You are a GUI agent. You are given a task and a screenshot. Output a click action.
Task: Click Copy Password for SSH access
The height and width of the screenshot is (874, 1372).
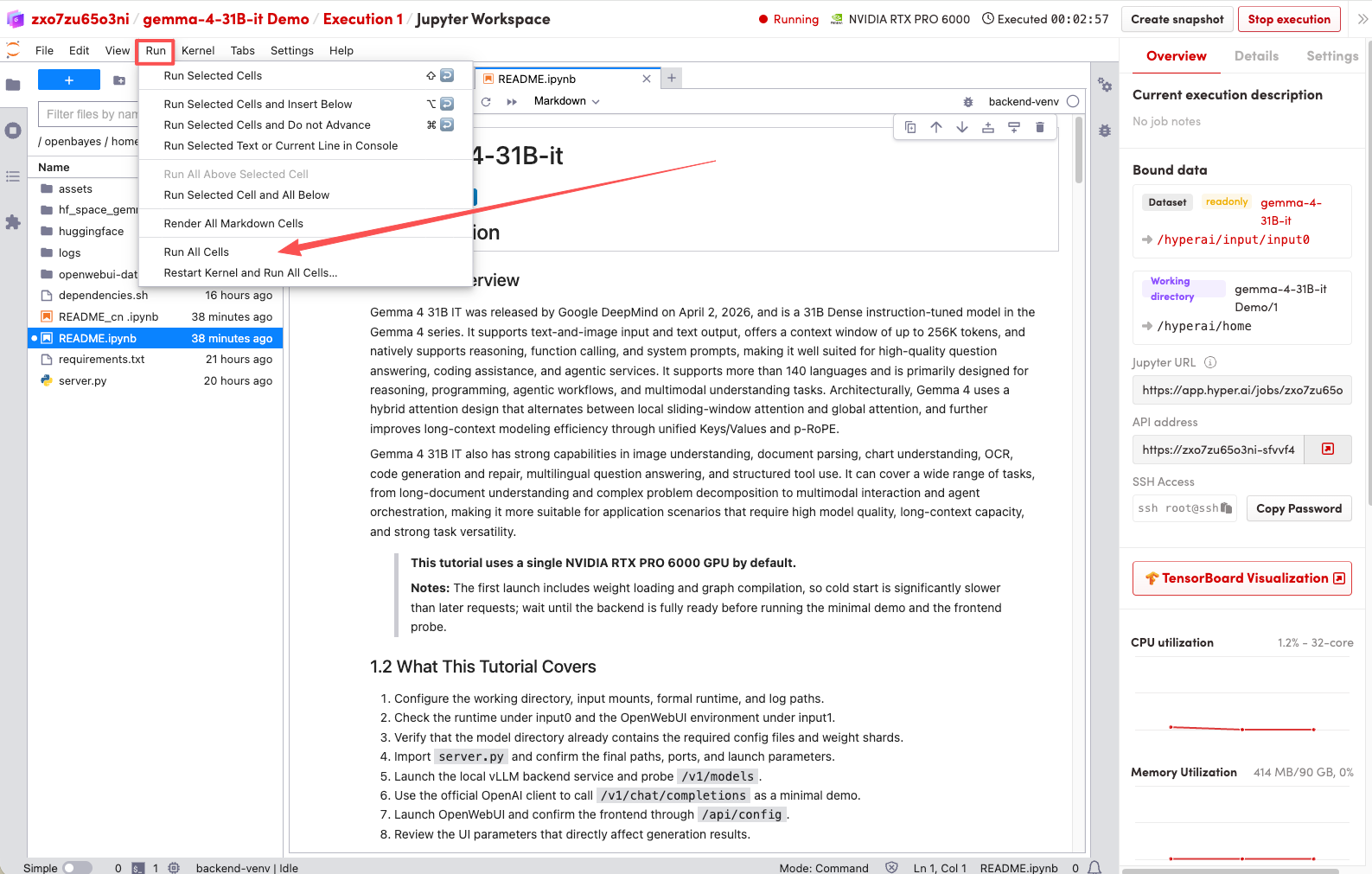(x=1298, y=509)
